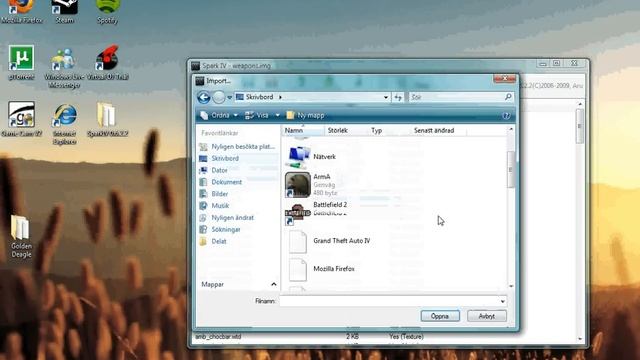Click the Avbryt button
The image size is (640, 360).
487,316
